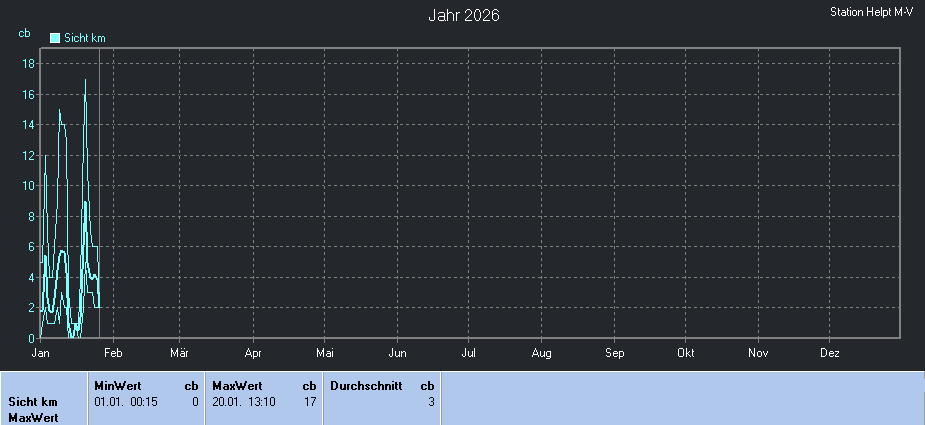The width and height of the screenshot is (925, 425).
Task: Select Feb on the month axis
Action: [x=113, y=353]
